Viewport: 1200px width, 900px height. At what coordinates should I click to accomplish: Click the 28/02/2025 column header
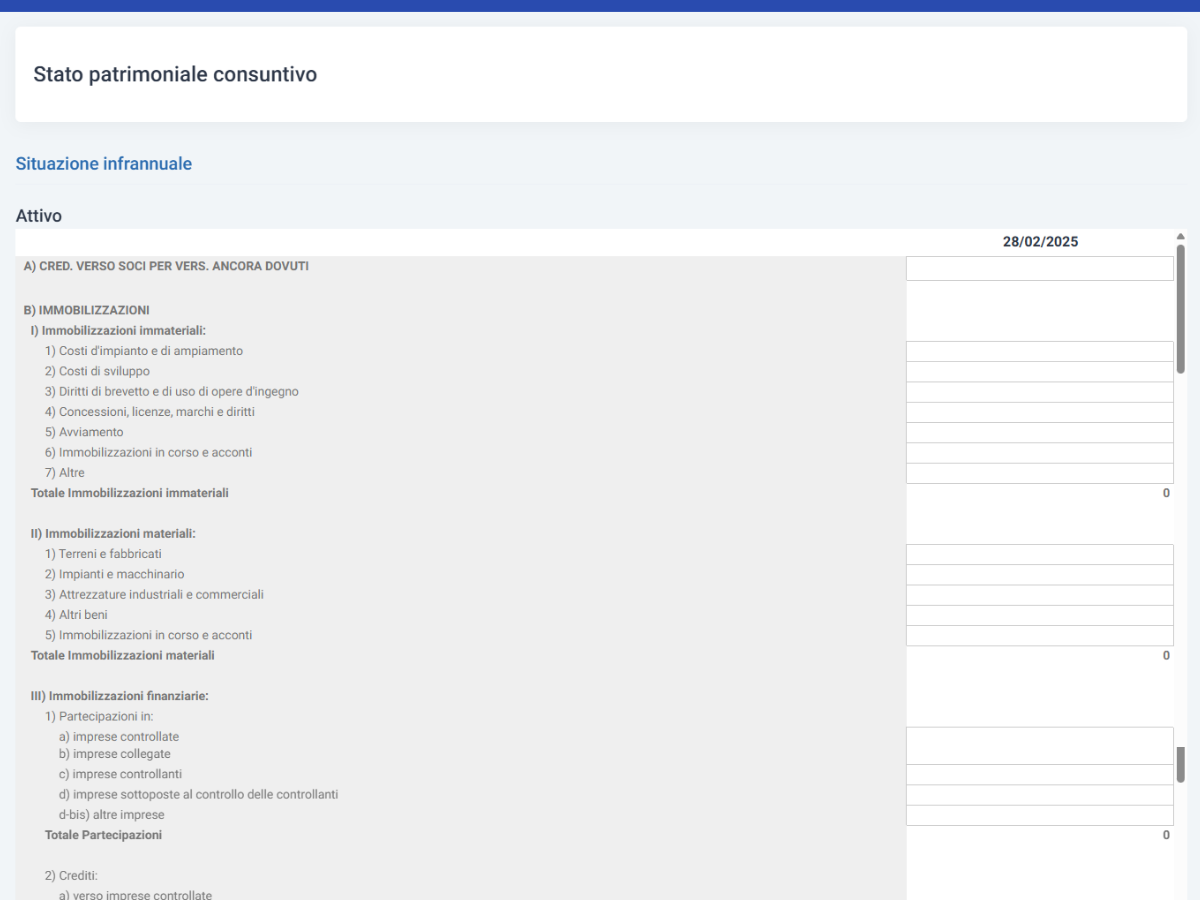(1041, 242)
